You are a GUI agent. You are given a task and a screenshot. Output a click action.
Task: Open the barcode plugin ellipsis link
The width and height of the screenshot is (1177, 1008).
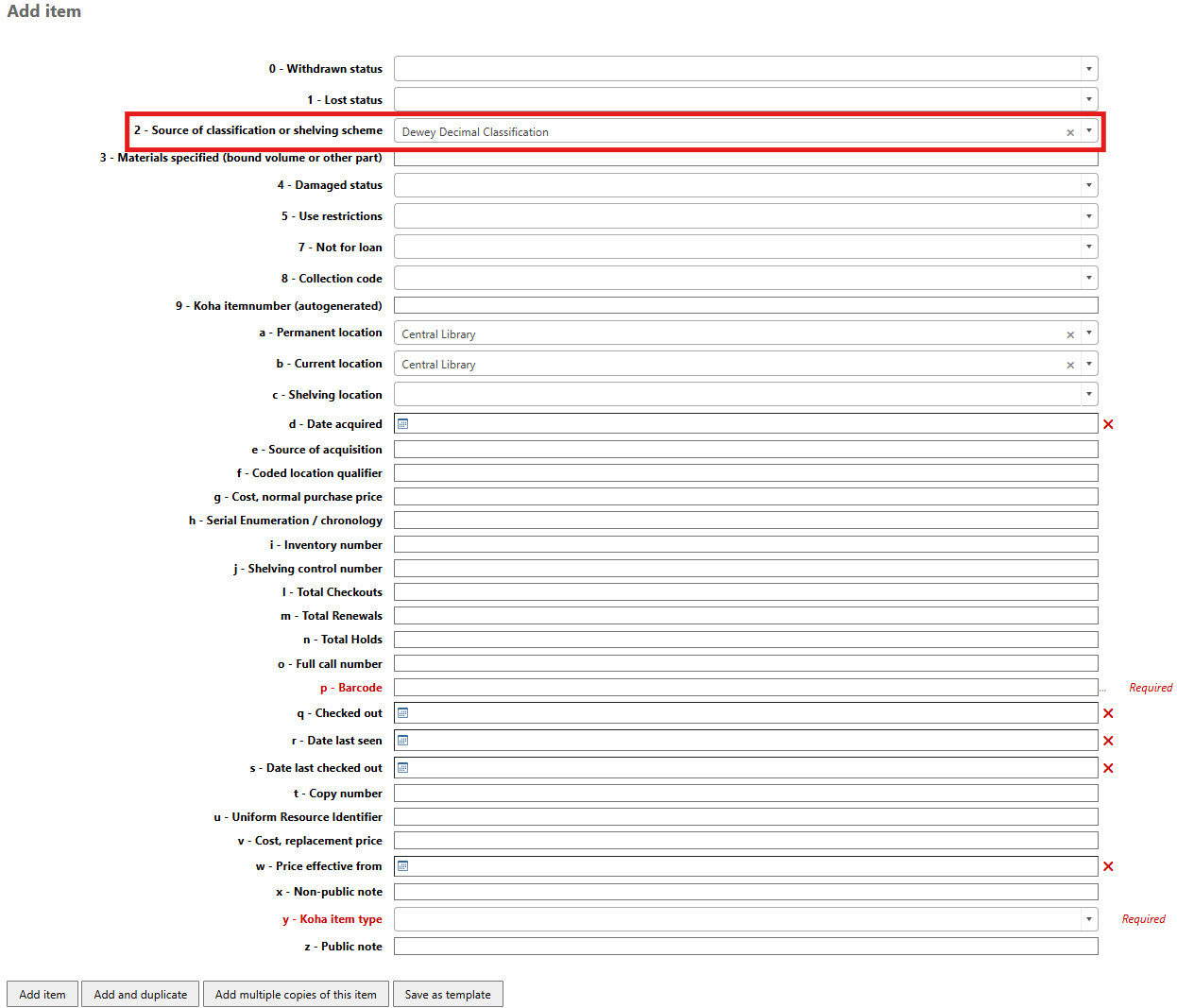(x=1102, y=689)
